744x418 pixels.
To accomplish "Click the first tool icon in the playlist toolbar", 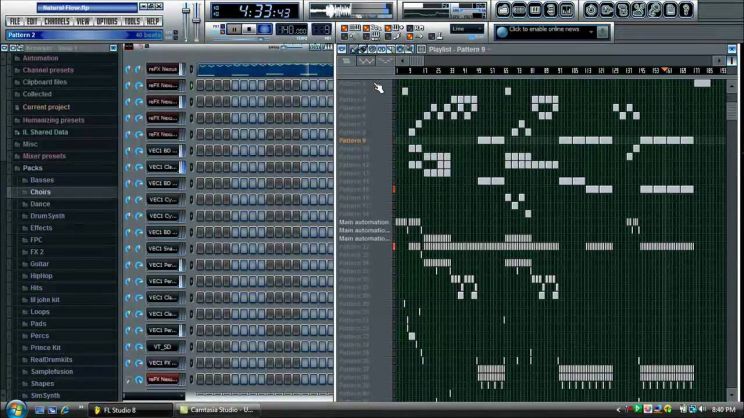I will (353, 49).
